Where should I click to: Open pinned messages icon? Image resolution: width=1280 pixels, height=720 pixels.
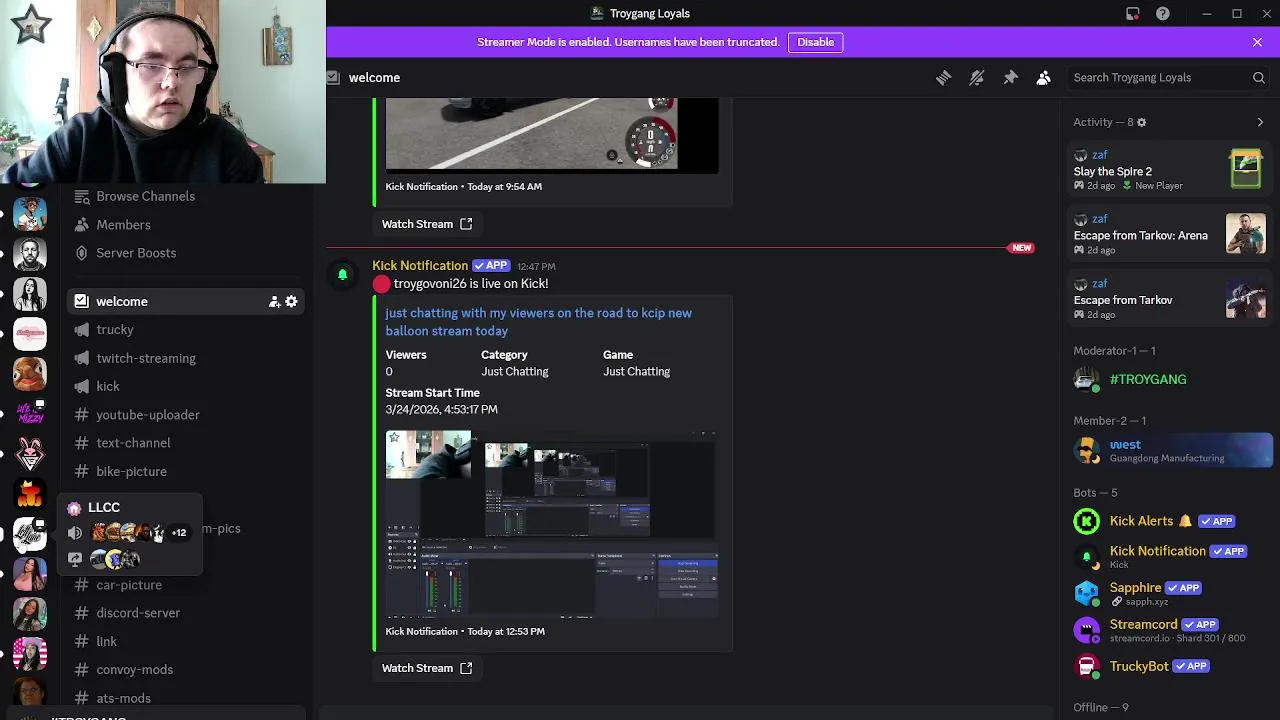click(1010, 77)
